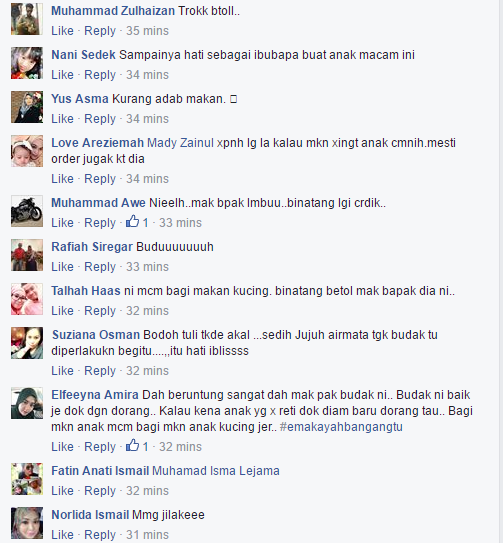Open Nani Sedek's profile picture
This screenshot has height=543, width=503.
click(27, 63)
